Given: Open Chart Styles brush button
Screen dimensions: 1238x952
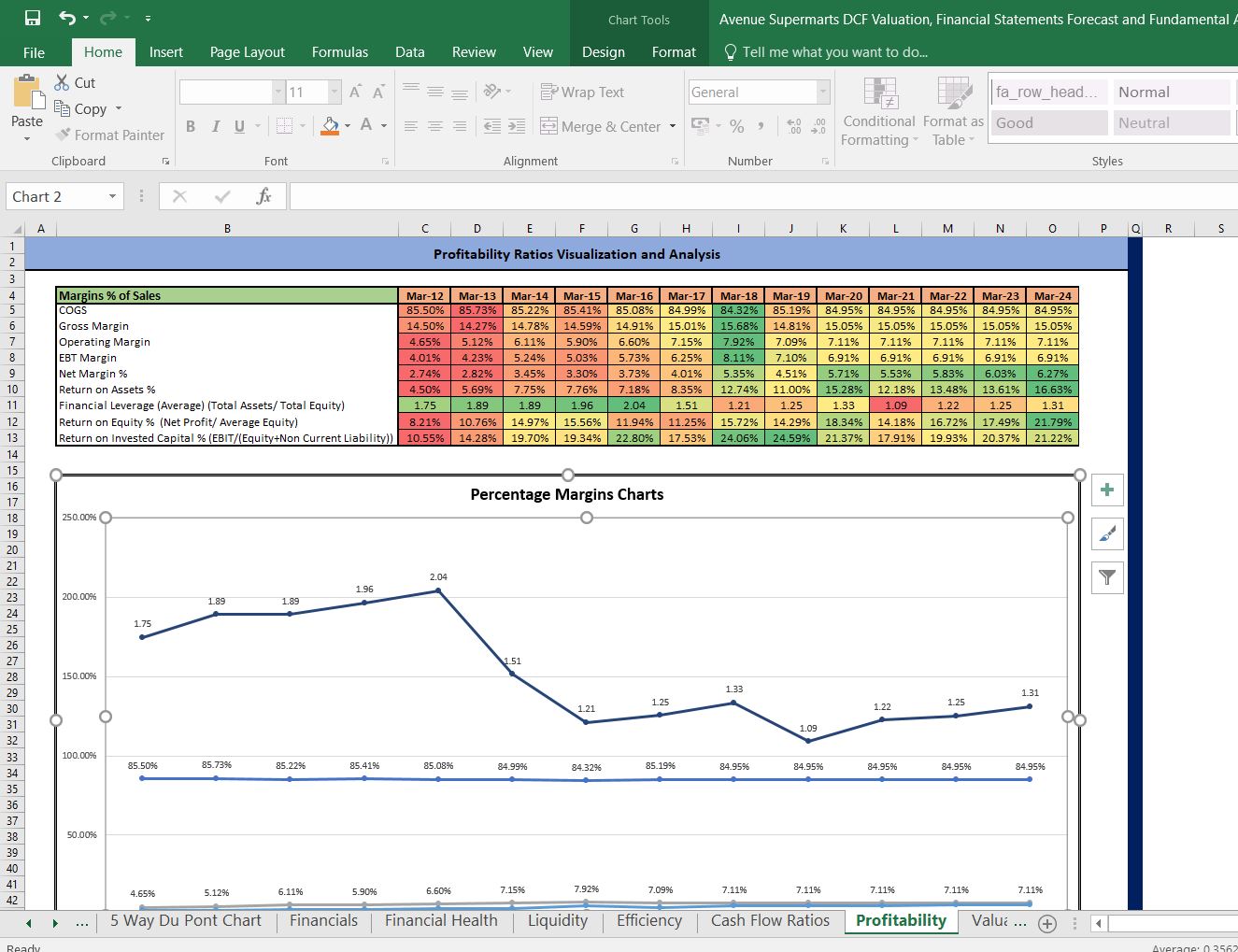Looking at the screenshot, I should [x=1107, y=533].
